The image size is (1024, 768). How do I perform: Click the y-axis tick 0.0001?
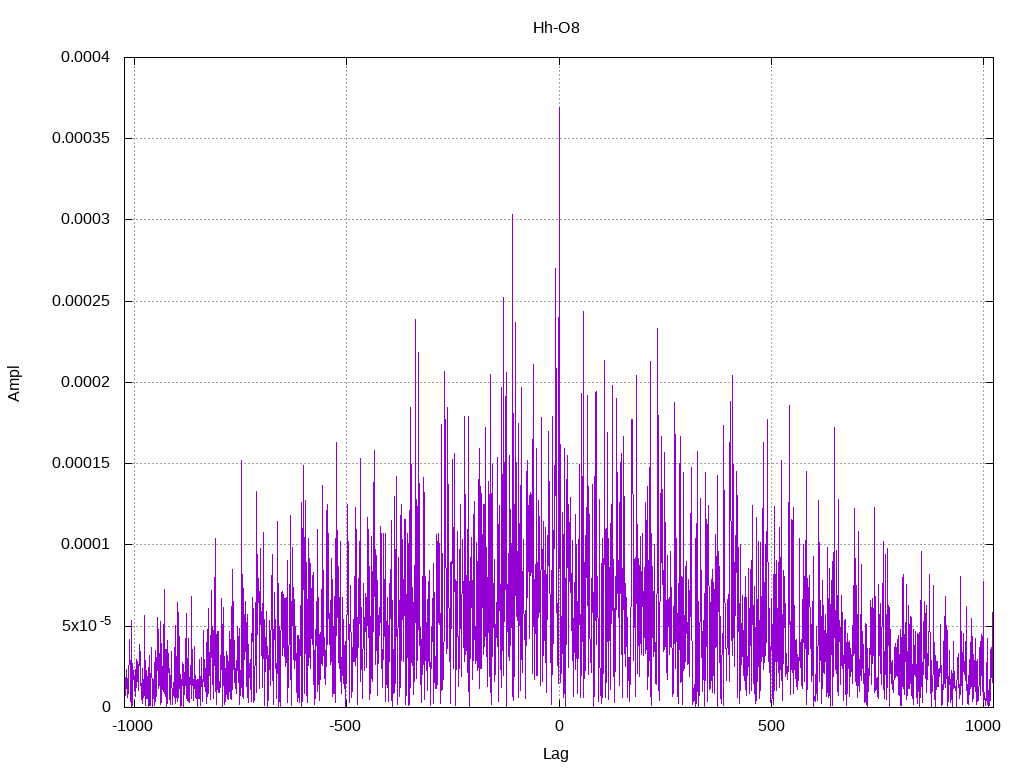click(86, 544)
